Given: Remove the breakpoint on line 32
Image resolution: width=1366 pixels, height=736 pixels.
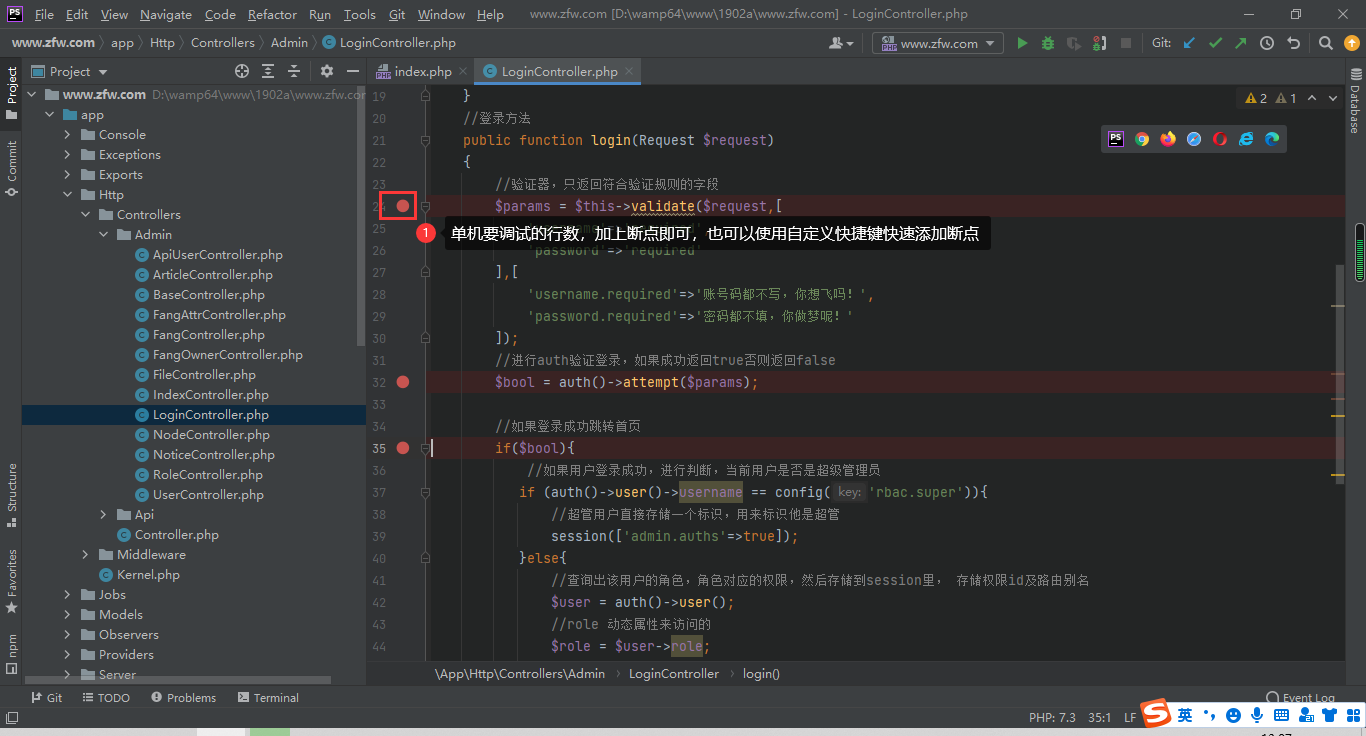Looking at the screenshot, I should (403, 382).
